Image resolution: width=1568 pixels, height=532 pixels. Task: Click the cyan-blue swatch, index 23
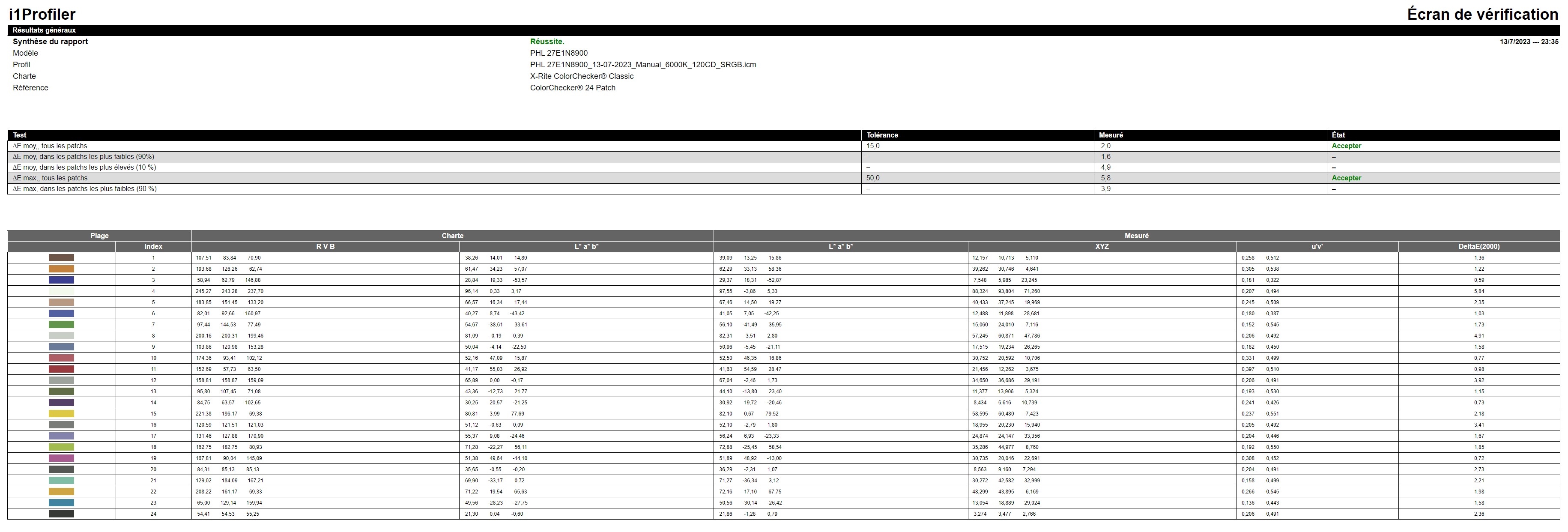point(61,503)
